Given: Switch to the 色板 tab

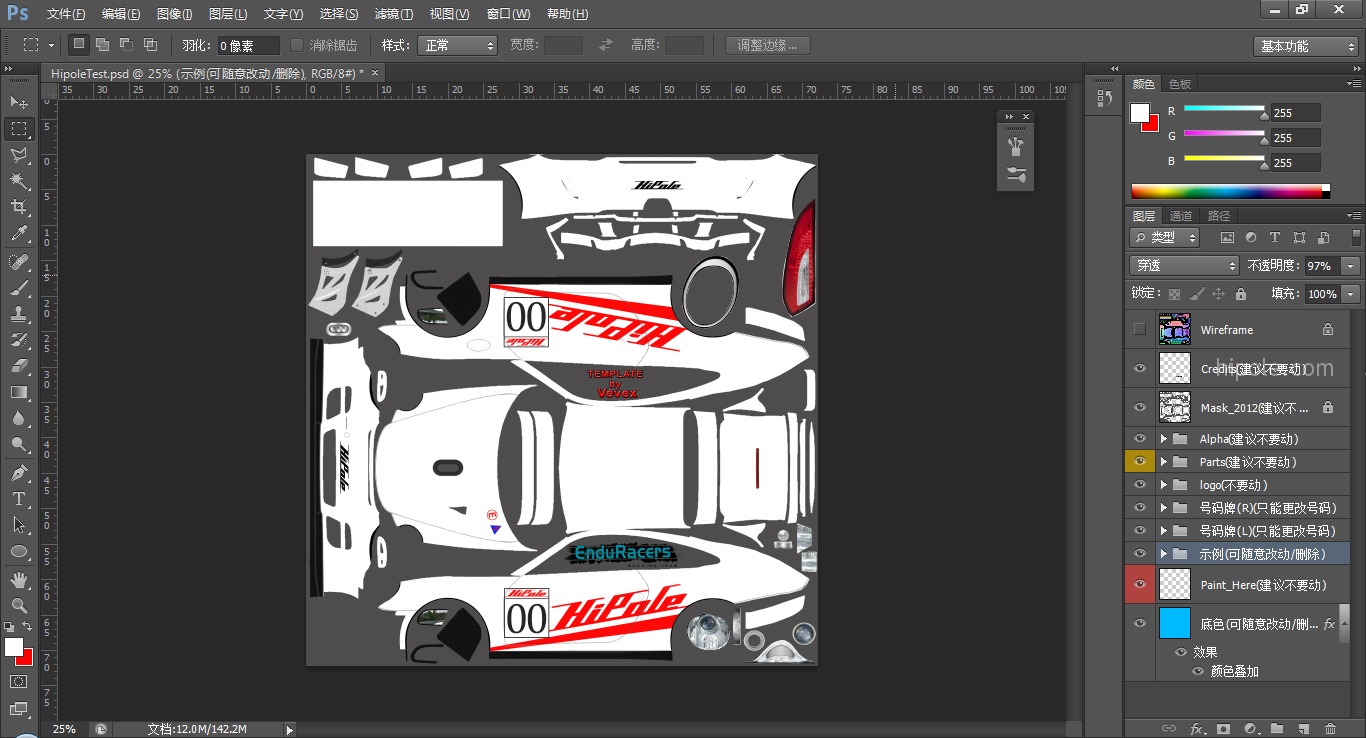Looking at the screenshot, I should (x=1180, y=84).
